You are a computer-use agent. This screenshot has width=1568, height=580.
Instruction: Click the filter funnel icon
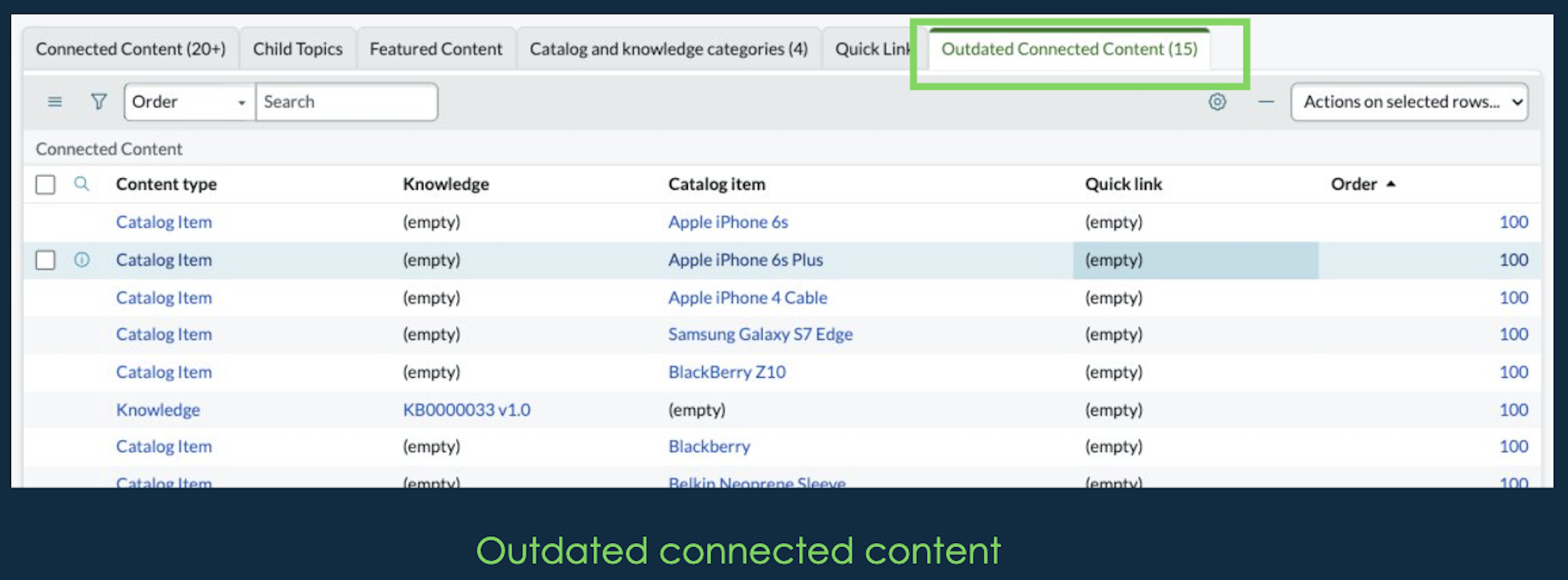[x=99, y=102]
